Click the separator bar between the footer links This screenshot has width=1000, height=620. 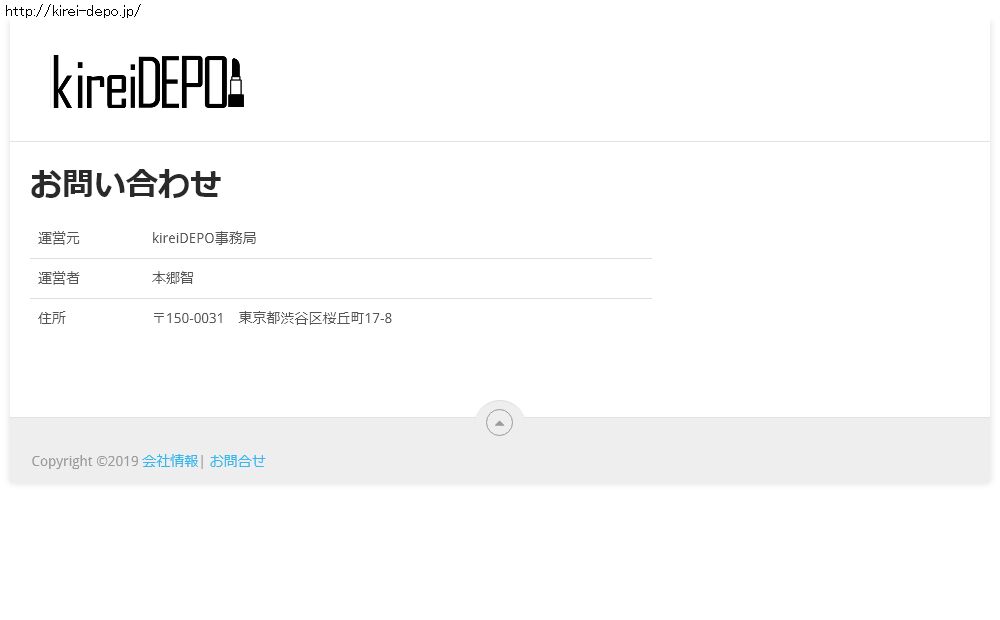point(202,461)
